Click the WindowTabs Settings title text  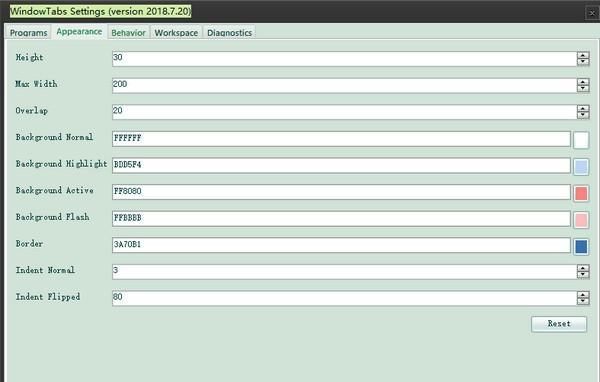tap(100, 11)
